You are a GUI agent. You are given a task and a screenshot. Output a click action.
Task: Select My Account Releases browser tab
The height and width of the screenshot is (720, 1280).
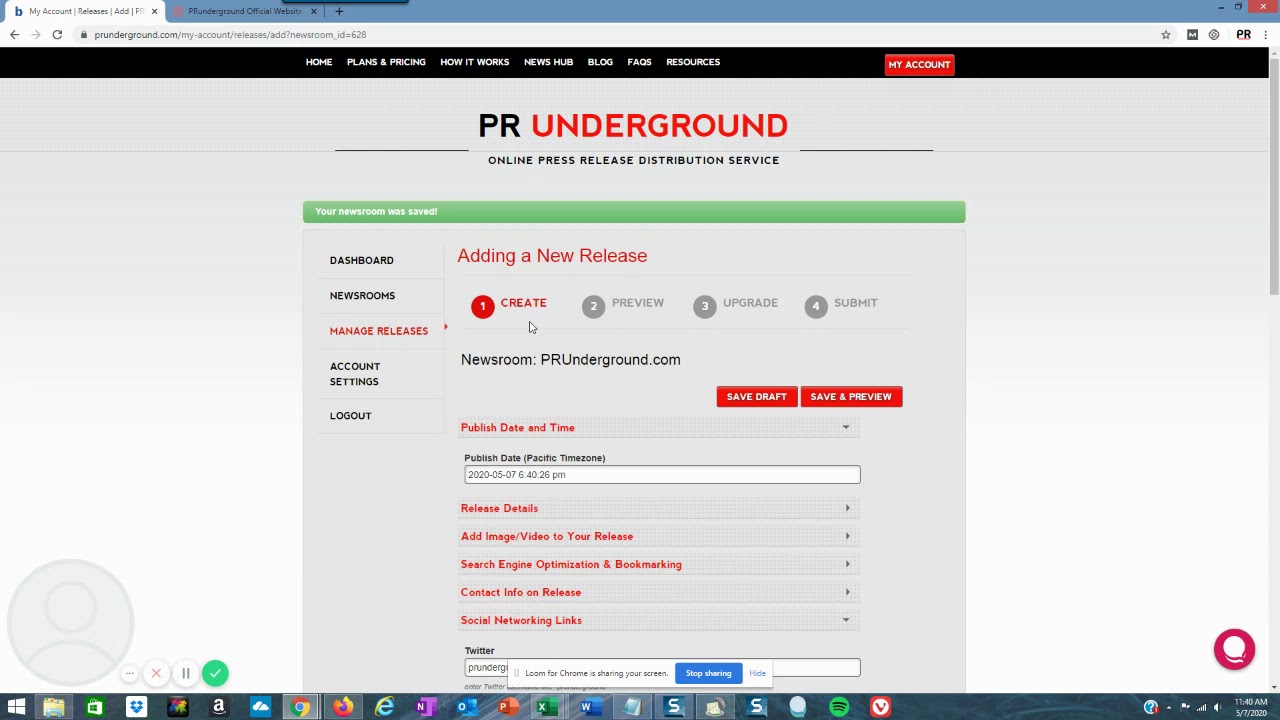[x=85, y=11]
